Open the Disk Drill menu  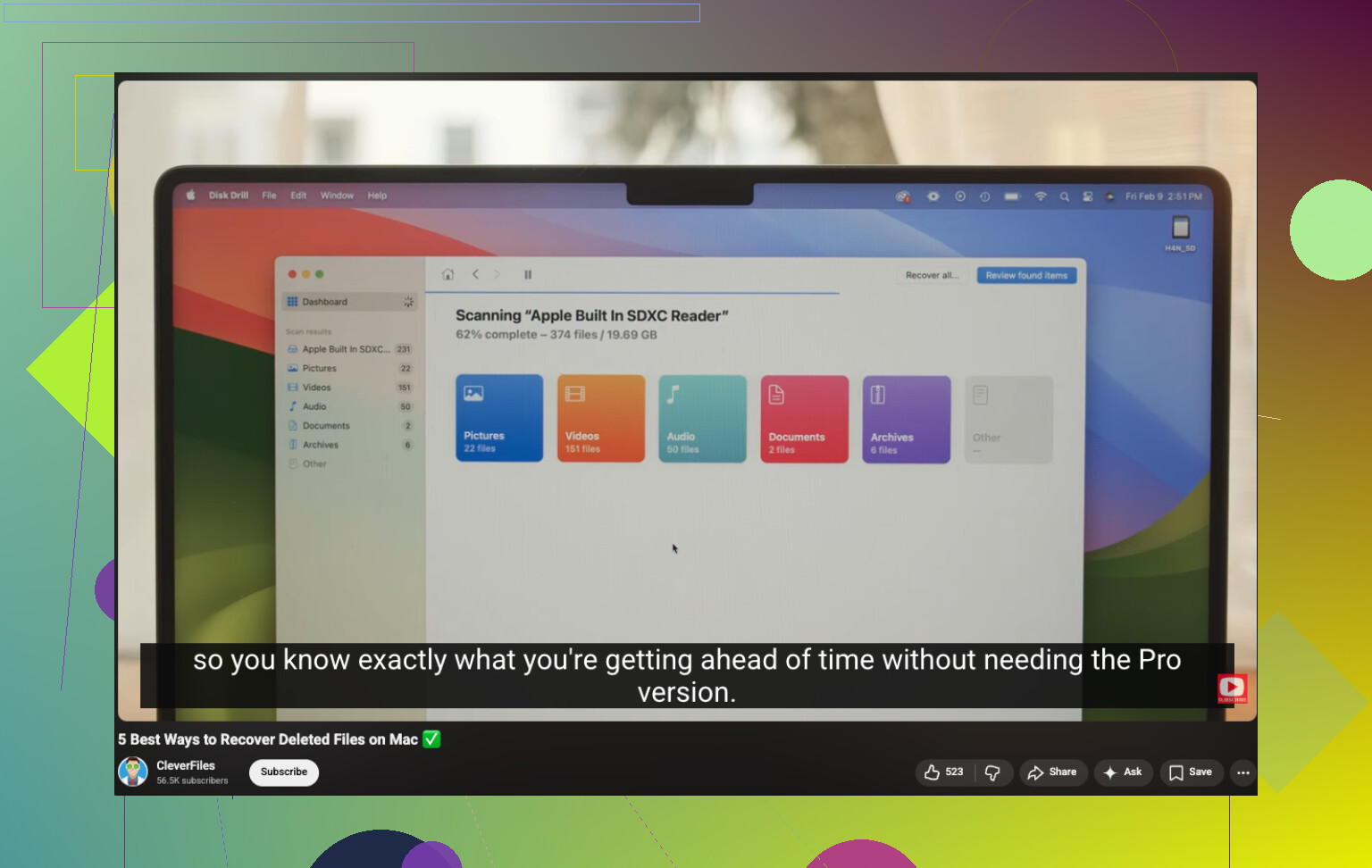(x=229, y=196)
